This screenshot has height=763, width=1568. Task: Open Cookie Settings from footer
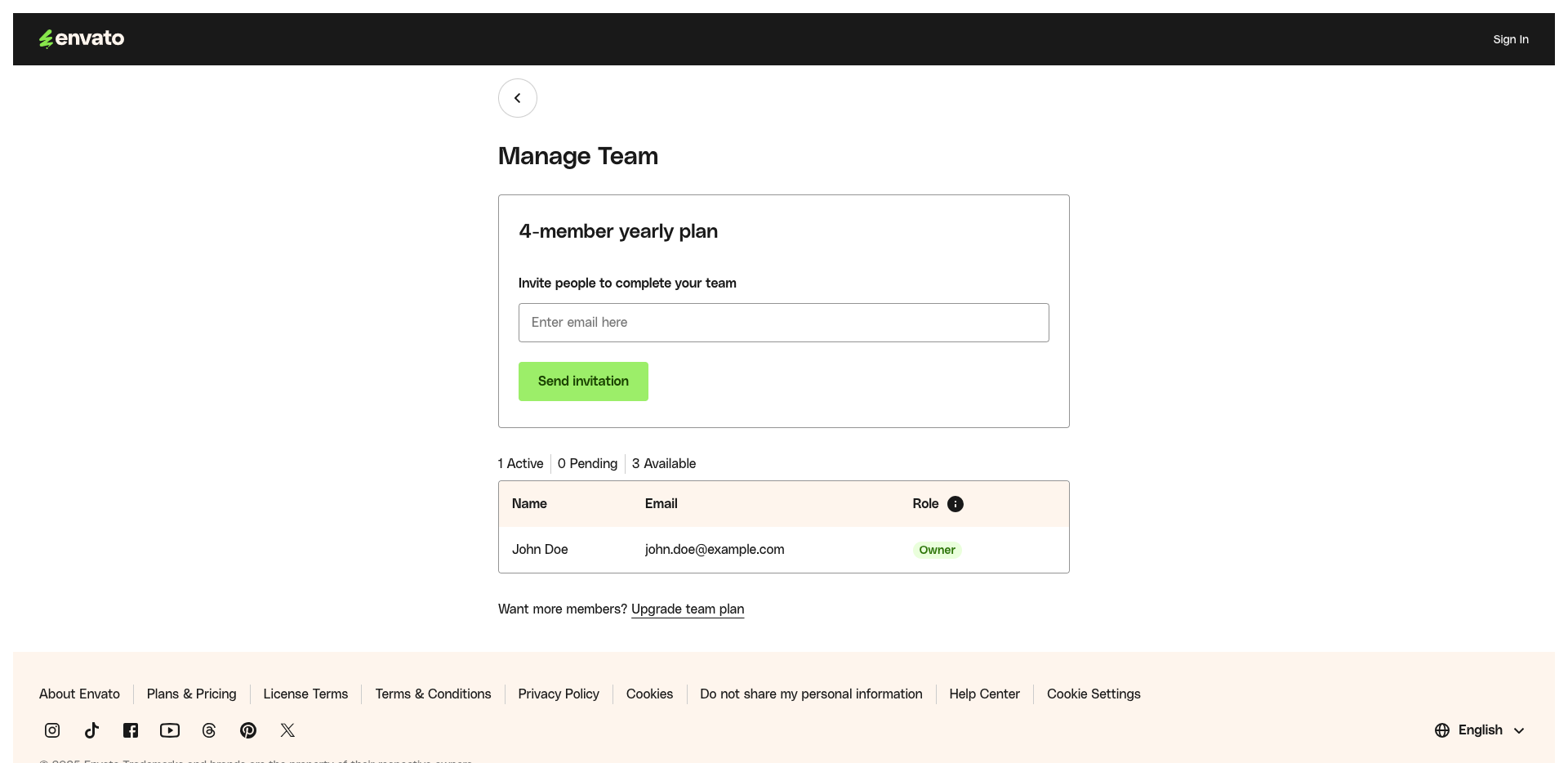[1094, 694]
